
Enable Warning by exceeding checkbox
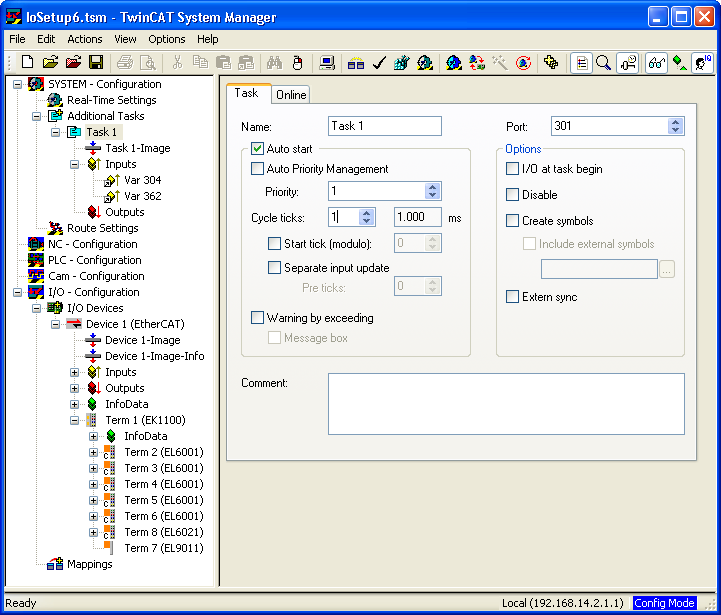[x=258, y=317]
